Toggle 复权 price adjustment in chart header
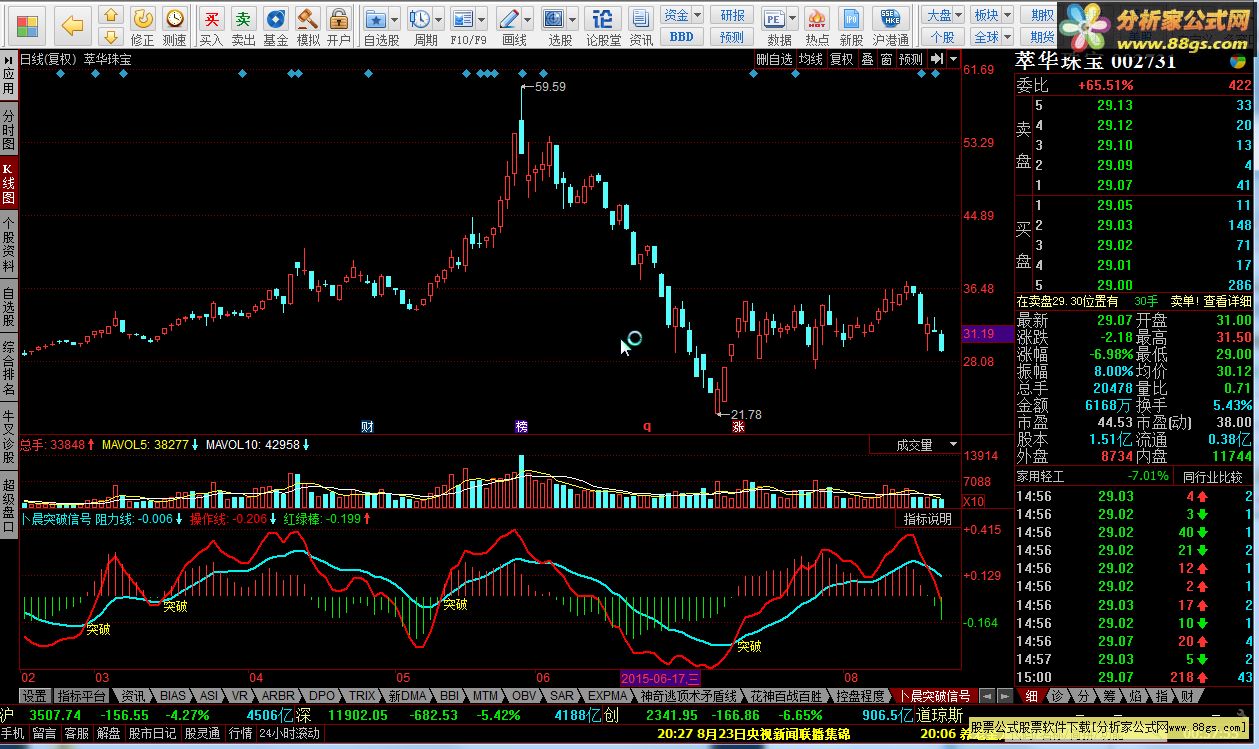1259x749 pixels. tap(842, 59)
